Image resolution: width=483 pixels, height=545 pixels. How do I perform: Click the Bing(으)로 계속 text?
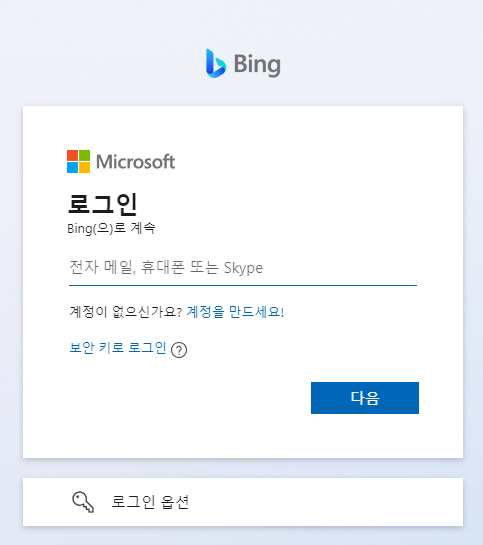tap(111, 228)
